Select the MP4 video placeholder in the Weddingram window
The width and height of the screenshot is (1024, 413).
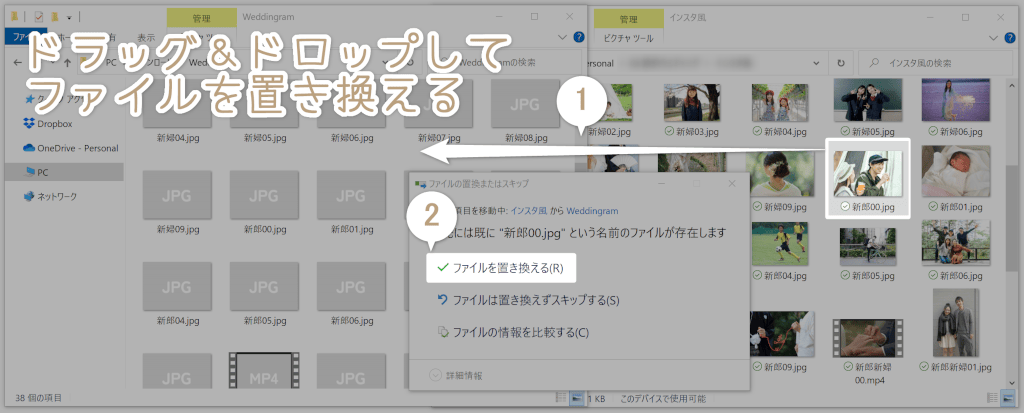click(x=264, y=370)
